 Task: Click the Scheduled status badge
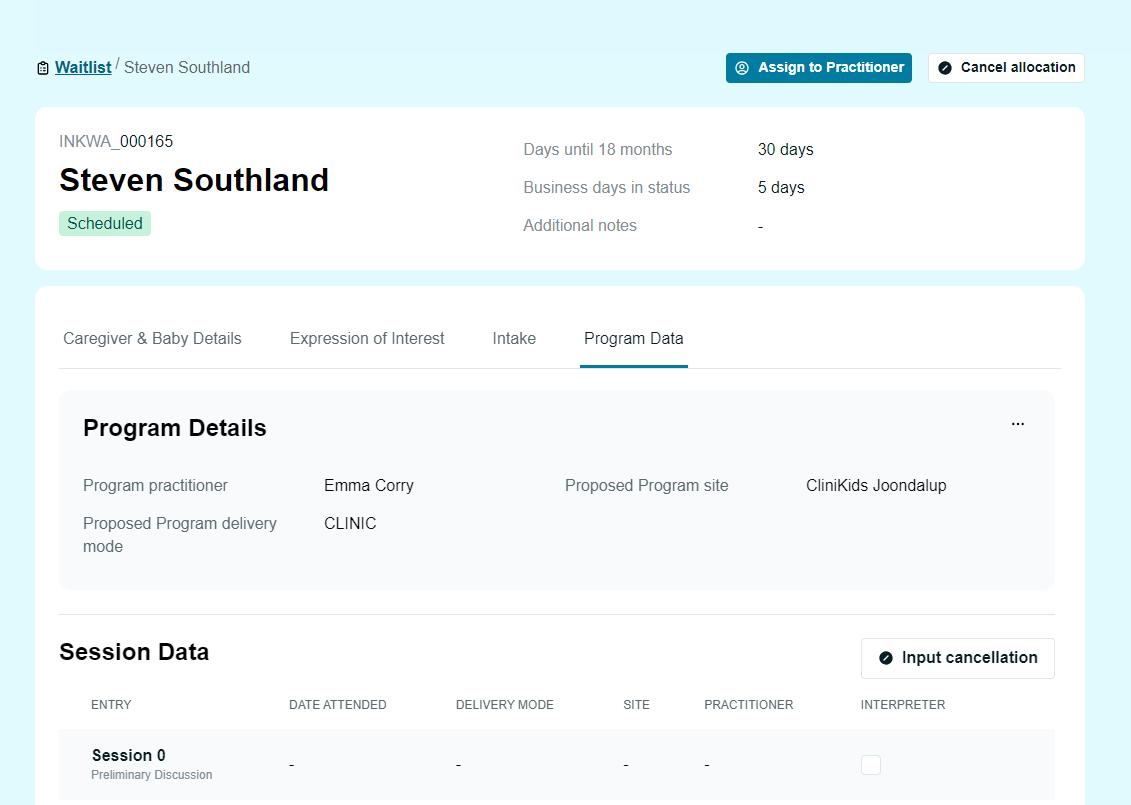[105, 224]
